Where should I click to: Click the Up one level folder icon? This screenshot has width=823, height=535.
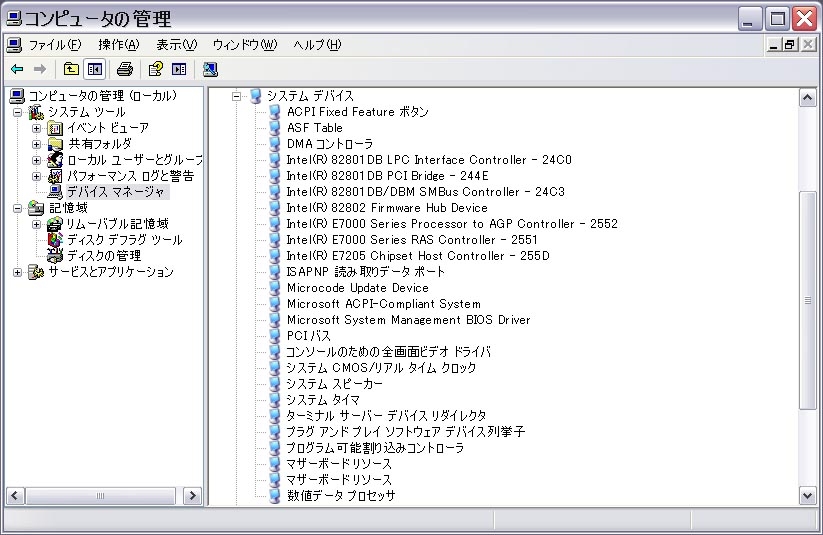click(x=71, y=69)
